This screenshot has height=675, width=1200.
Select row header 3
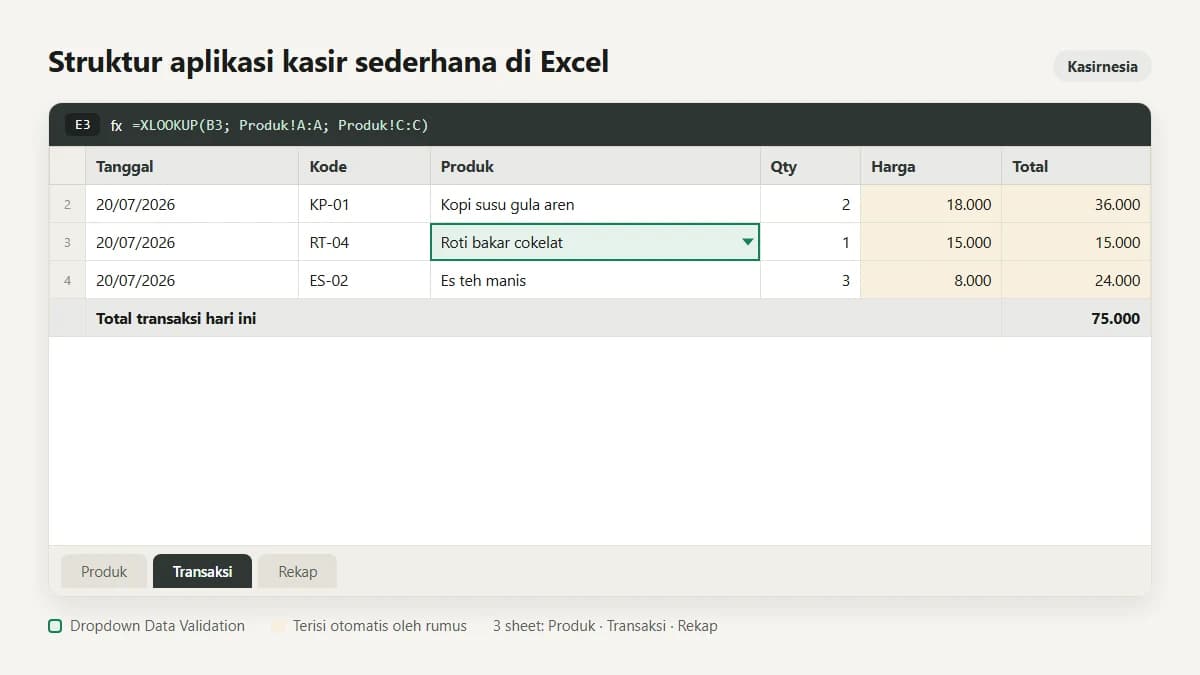click(x=67, y=242)
